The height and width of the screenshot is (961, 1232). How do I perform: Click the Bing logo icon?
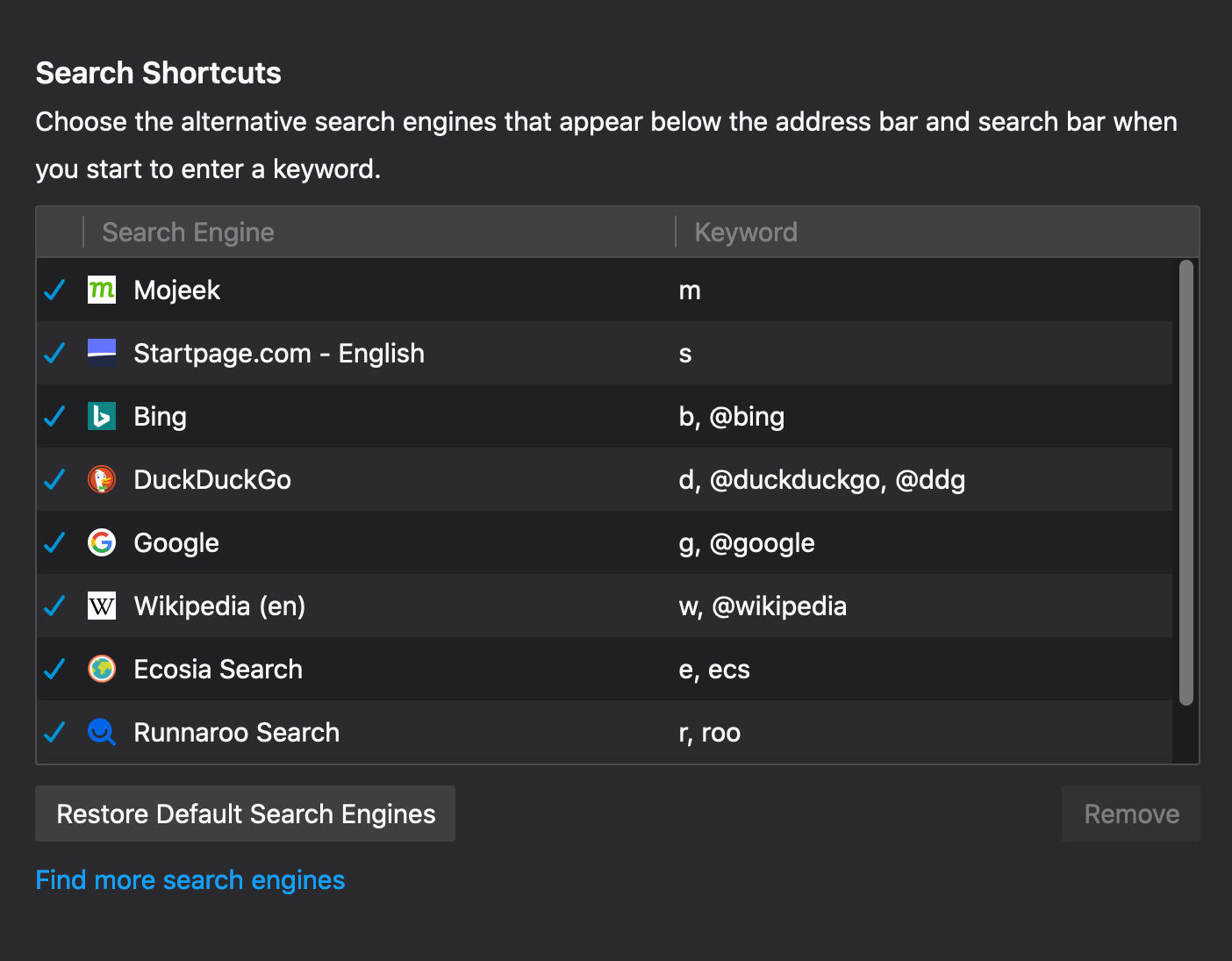pyautogui.click(x=102, y=416)
